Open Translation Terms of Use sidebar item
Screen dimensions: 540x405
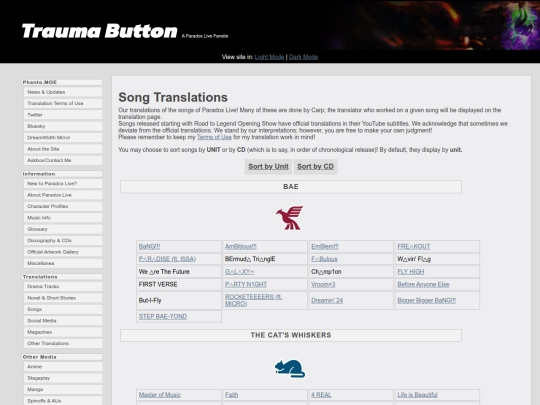click(x=63, y=103)
